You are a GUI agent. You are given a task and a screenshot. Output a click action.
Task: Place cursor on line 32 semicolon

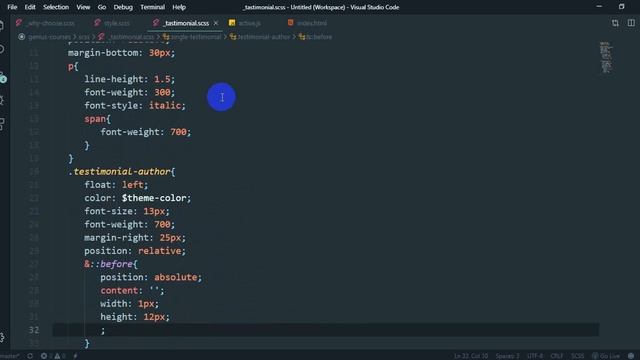(x=103, y=330)
